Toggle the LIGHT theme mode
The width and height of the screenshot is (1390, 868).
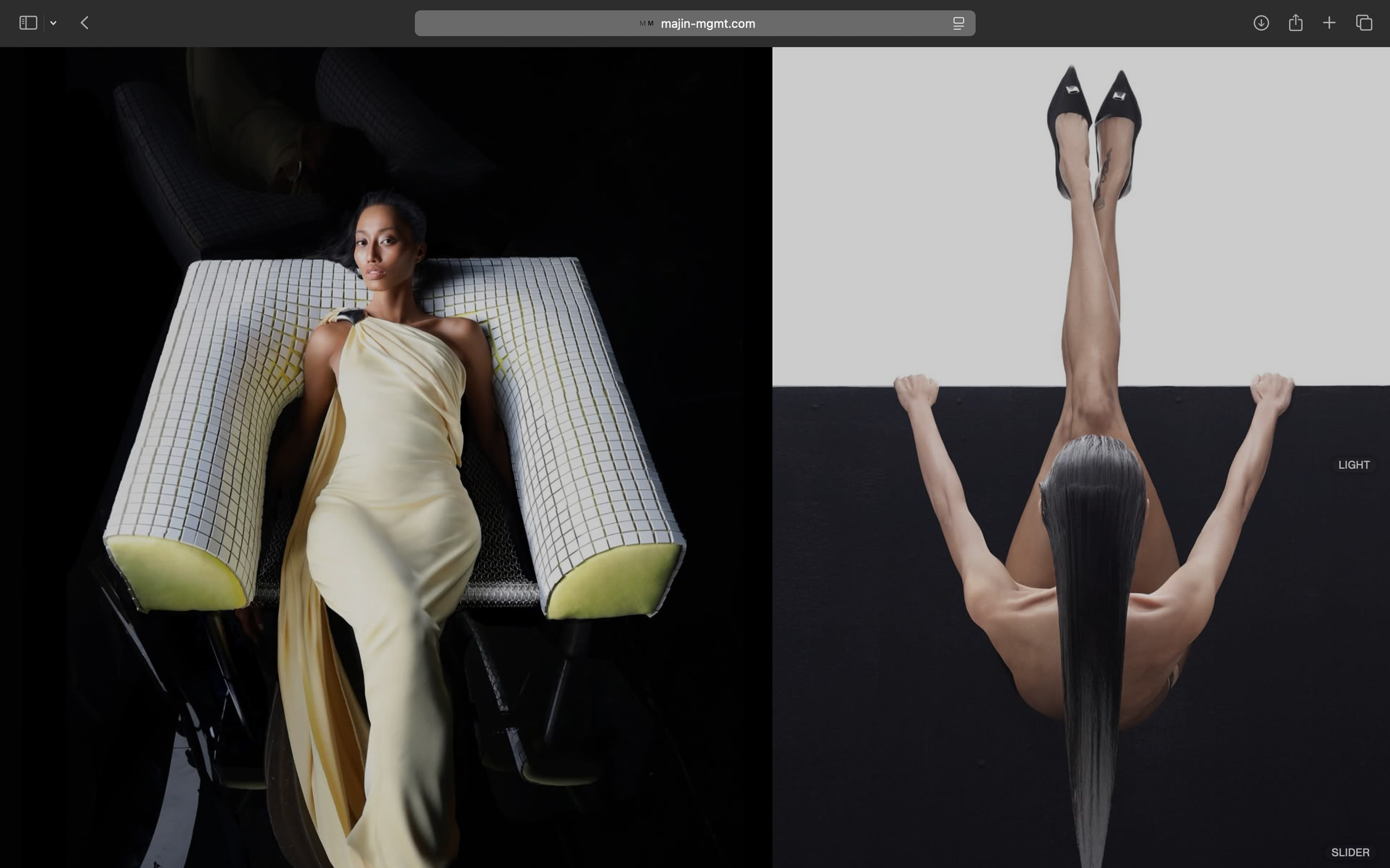[1353, 465]
